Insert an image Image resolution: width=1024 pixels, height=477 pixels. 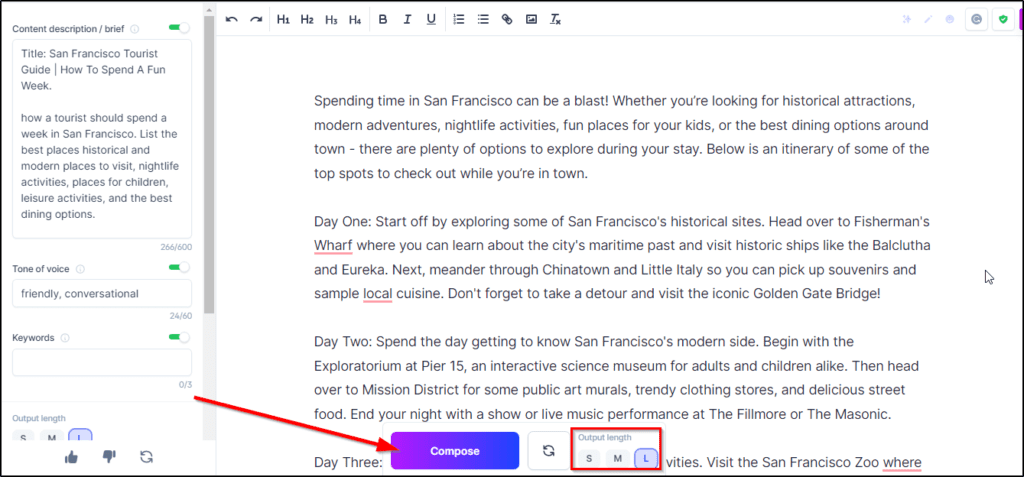click(x=532, y=19)
